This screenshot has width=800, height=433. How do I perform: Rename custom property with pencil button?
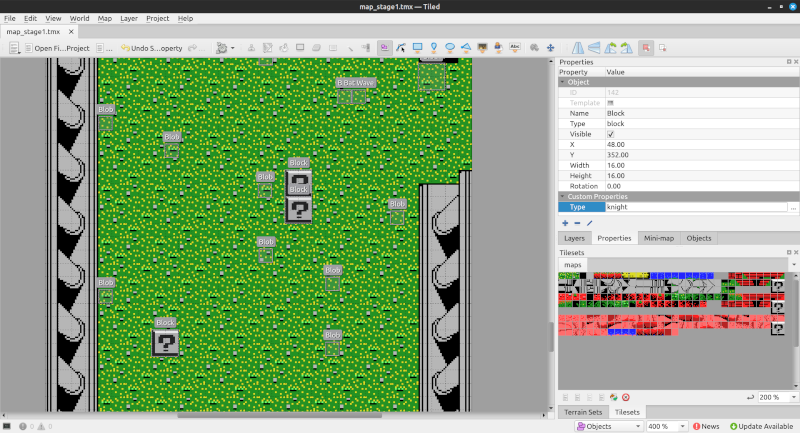[589, 223]
